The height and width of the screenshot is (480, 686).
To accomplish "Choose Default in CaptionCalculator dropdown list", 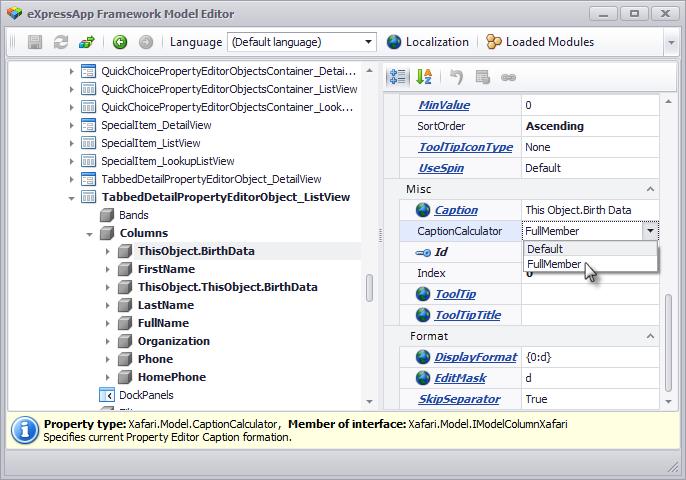I will coord(590,249).
